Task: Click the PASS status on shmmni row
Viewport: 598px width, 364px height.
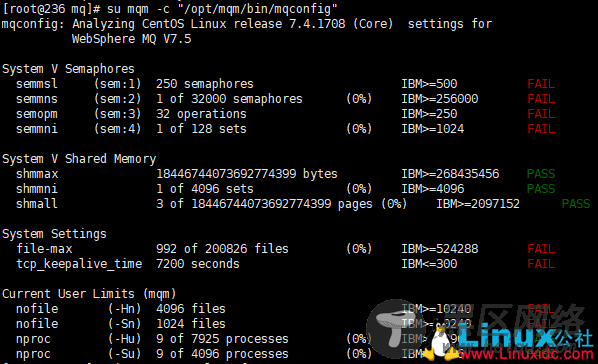Action: tap(541, 189)
